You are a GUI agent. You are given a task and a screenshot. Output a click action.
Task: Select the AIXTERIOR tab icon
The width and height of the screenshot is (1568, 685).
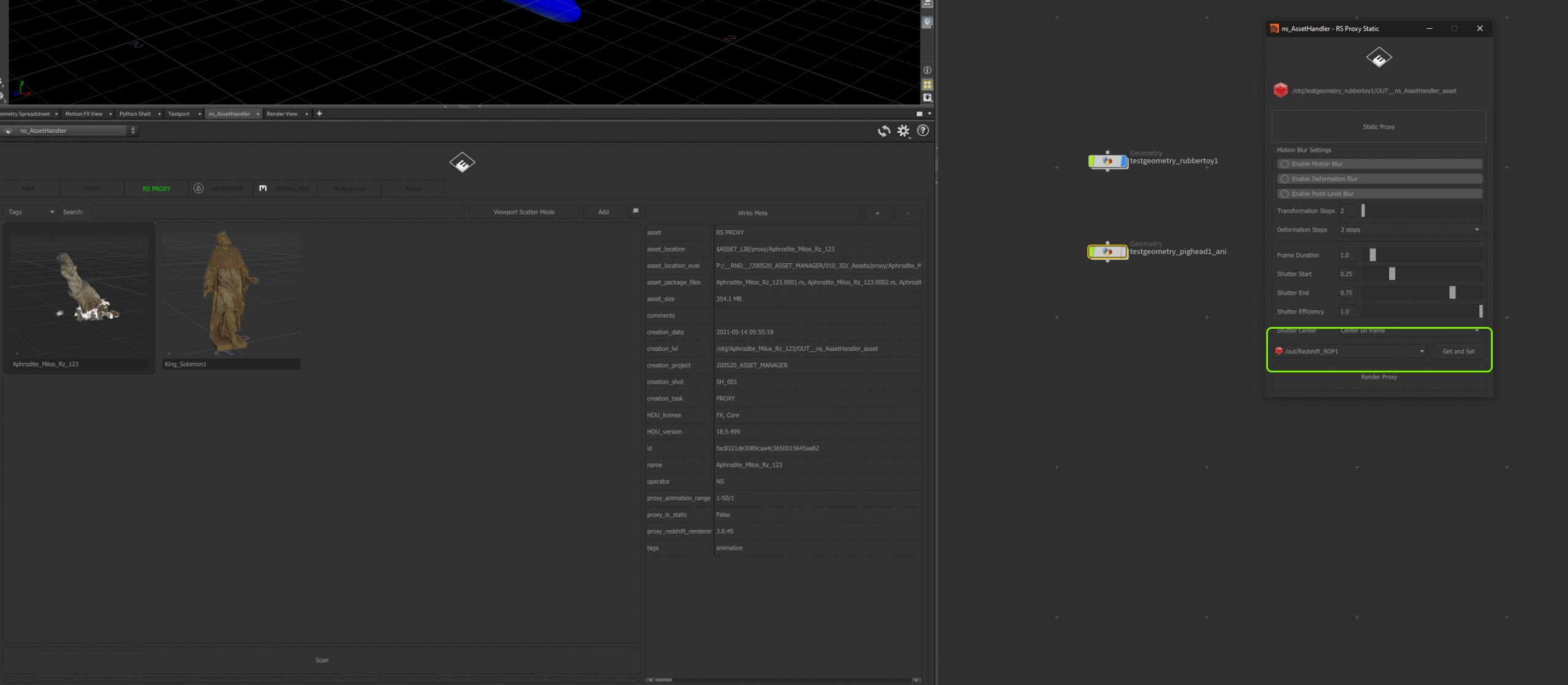(x=198, y=189)
